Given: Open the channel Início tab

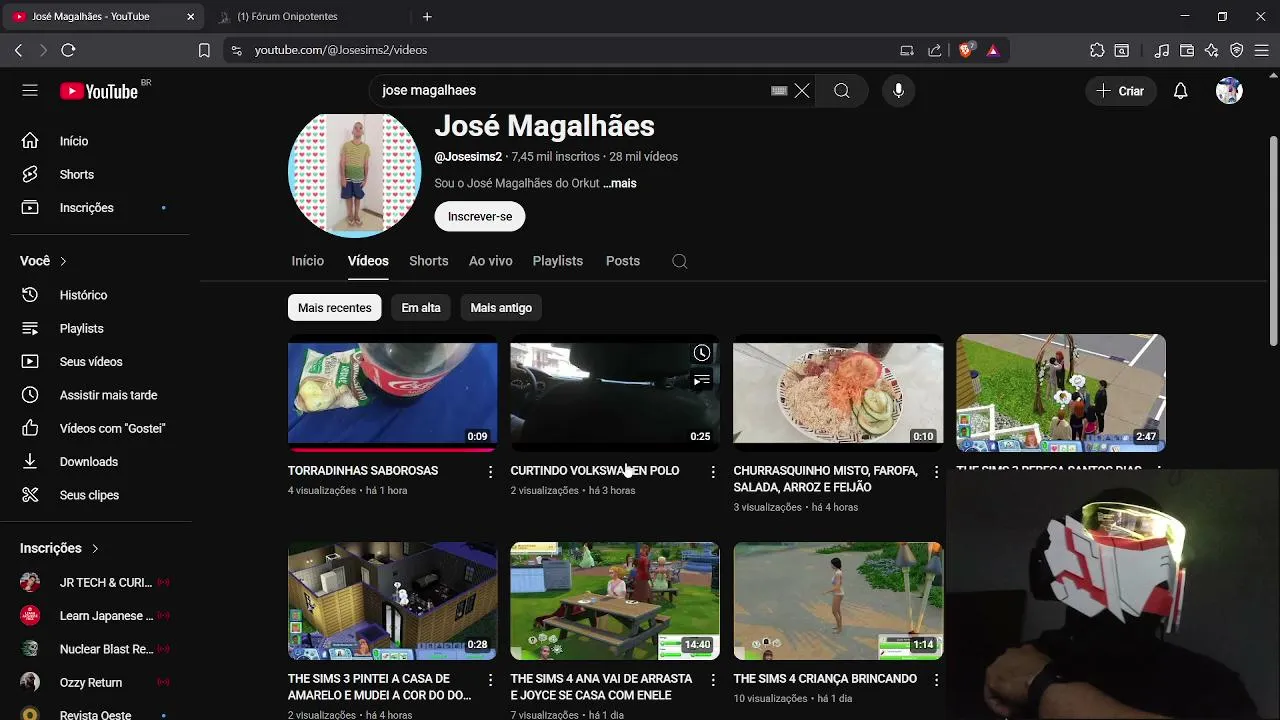Looking at the screenshot, I should (308, 261).
